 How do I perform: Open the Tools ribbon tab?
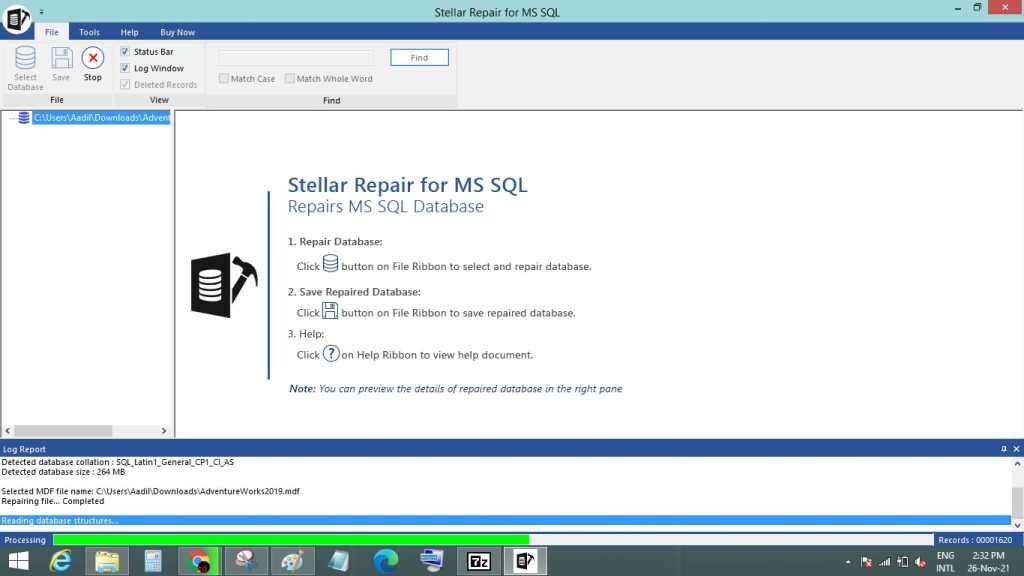click(x=89, y=32)
